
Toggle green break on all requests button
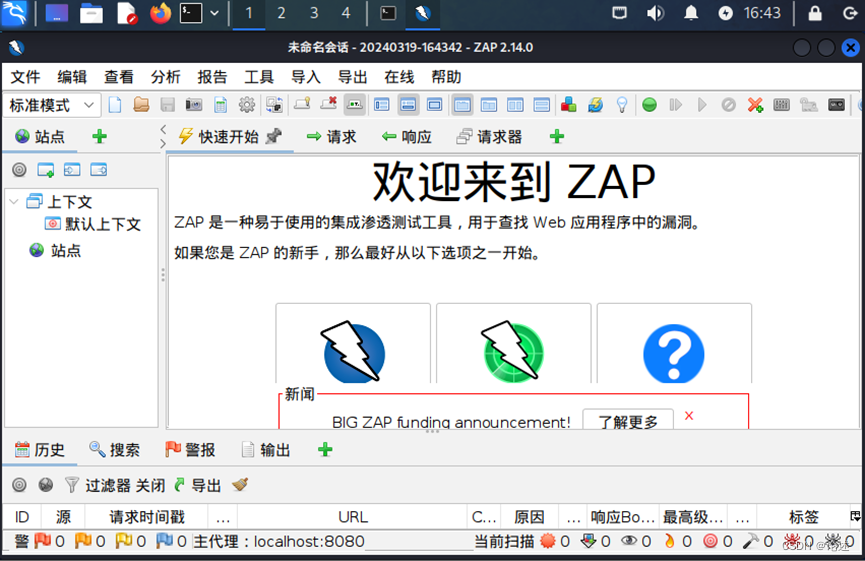(x=649, y=105)
